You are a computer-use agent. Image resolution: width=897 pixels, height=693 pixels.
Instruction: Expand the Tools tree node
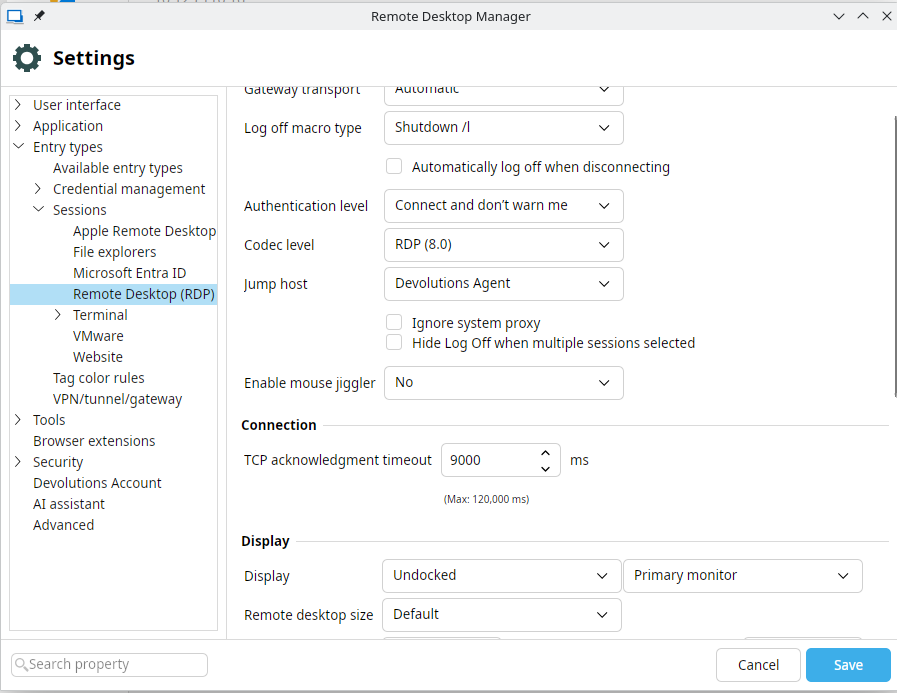[x=18, y=420]
